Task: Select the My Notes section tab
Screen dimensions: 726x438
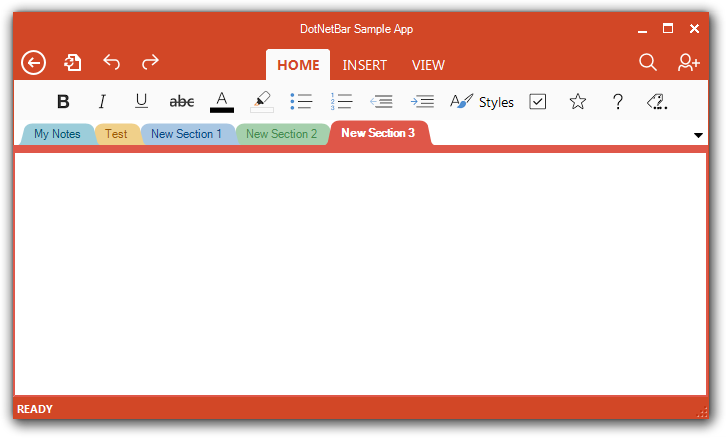Action: [57, 134]
